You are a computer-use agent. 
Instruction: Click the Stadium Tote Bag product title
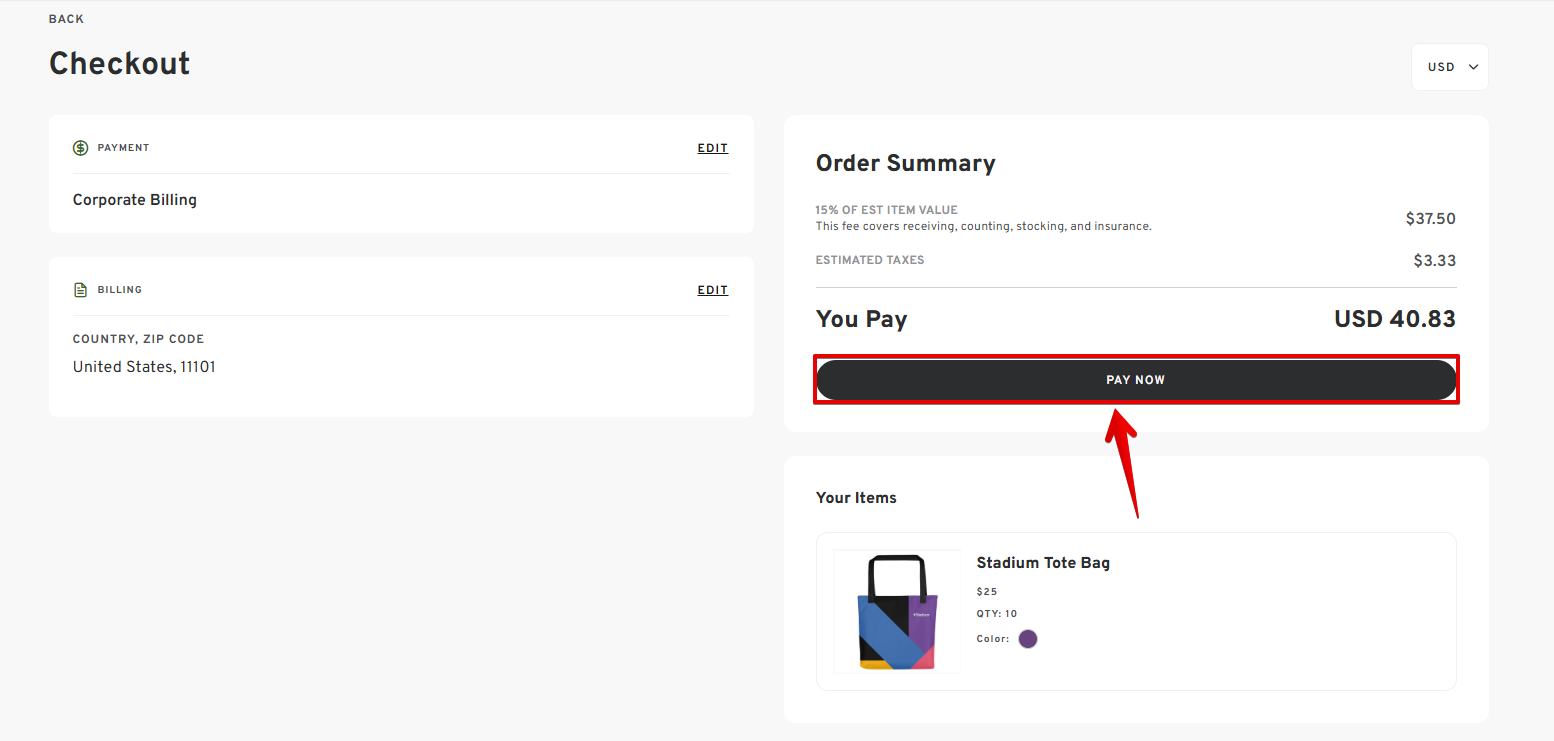pyautogui.click(x=1043, y=563)
